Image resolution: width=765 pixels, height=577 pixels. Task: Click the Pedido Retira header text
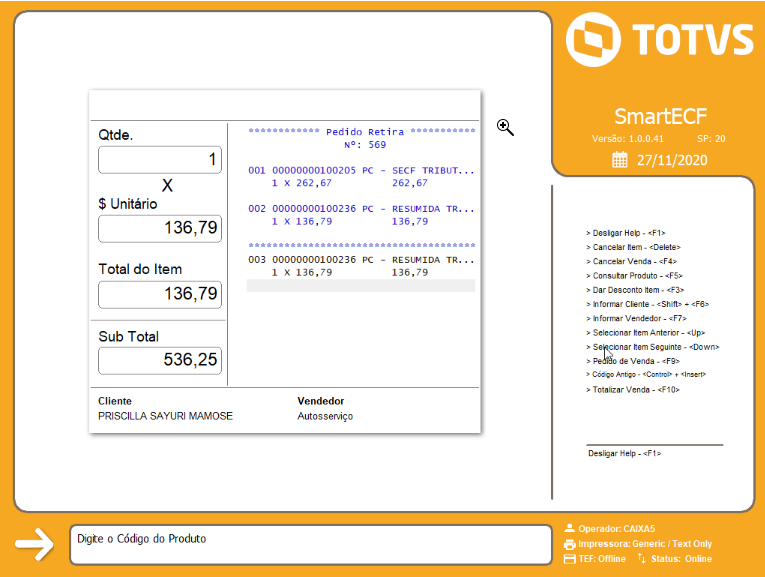point(365,132)
